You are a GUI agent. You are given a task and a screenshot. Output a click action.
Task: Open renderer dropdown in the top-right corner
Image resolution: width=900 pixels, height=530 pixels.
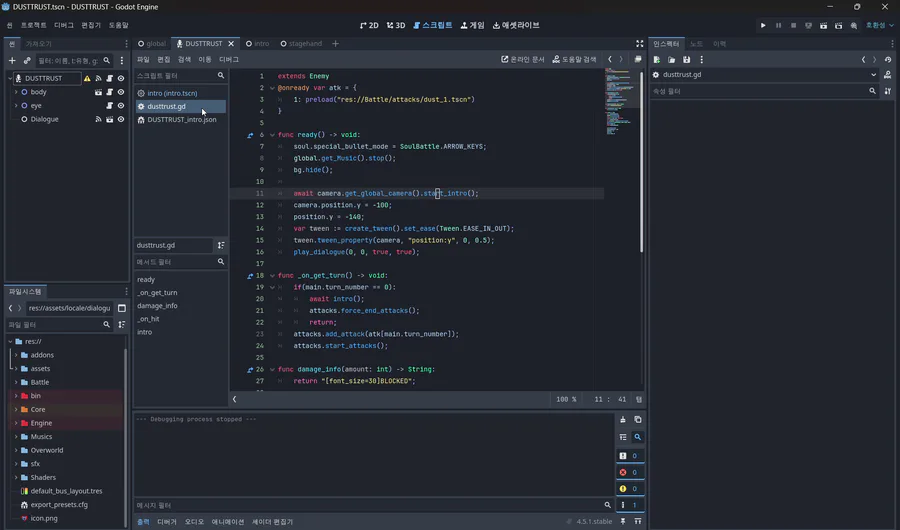click(x=880, y=25)
